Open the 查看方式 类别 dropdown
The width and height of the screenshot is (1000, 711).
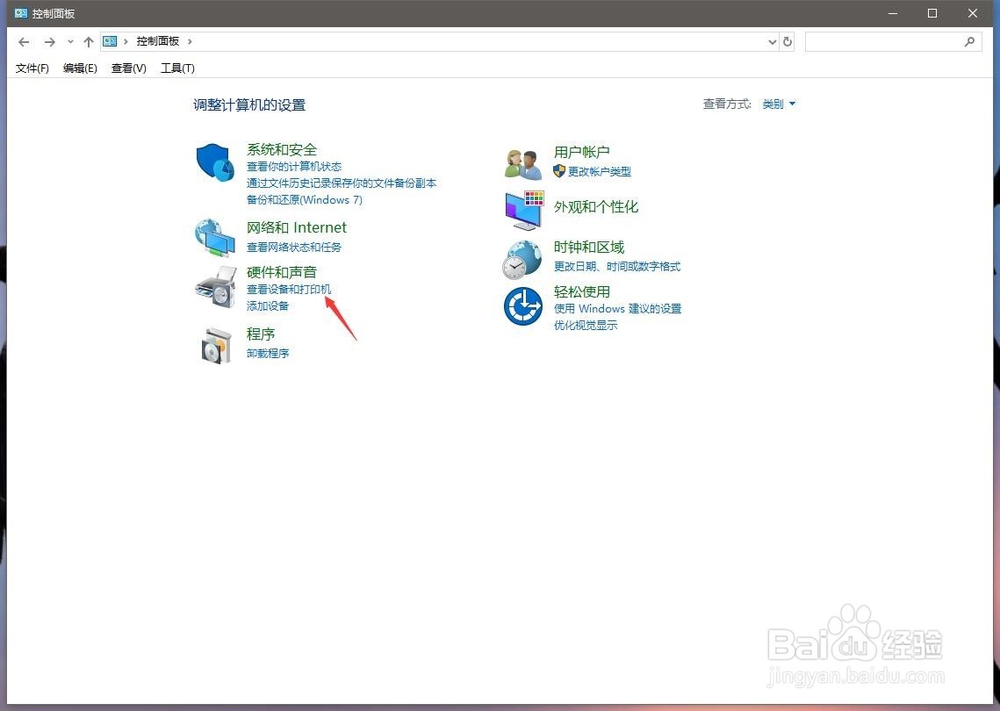[x=778, y=104]
